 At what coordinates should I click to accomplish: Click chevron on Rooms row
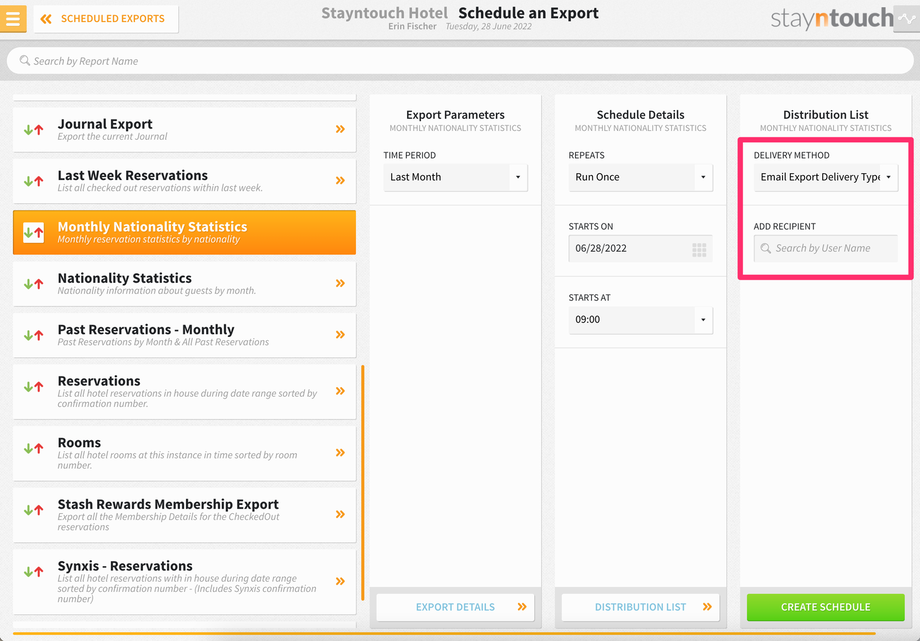point(340,453)
